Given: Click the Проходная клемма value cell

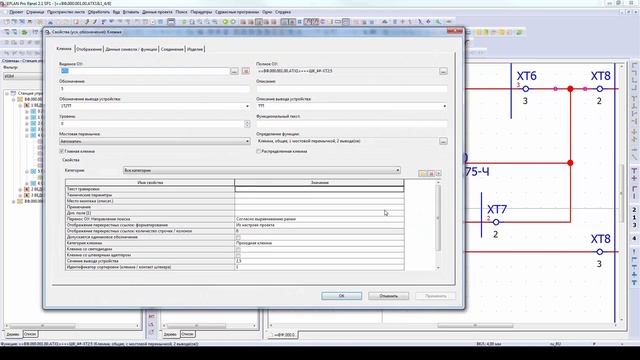Looking at the screenshot, I should coord(319,243).
